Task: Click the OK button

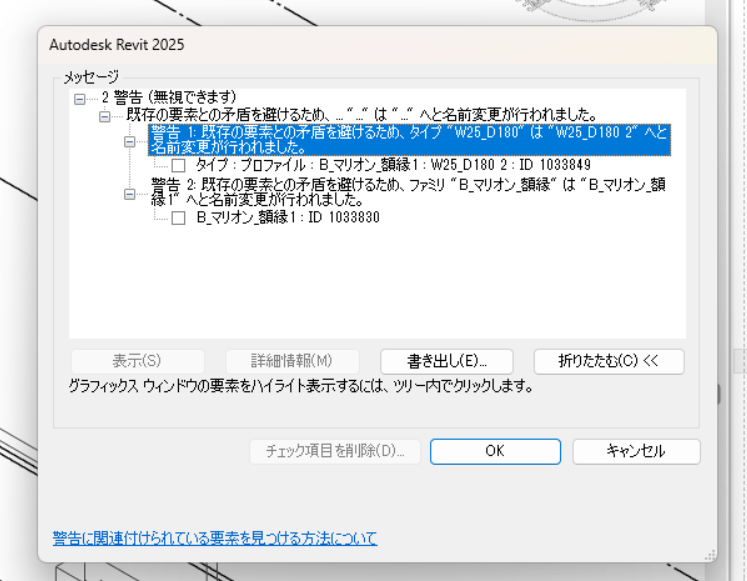Action: (495, 451)
